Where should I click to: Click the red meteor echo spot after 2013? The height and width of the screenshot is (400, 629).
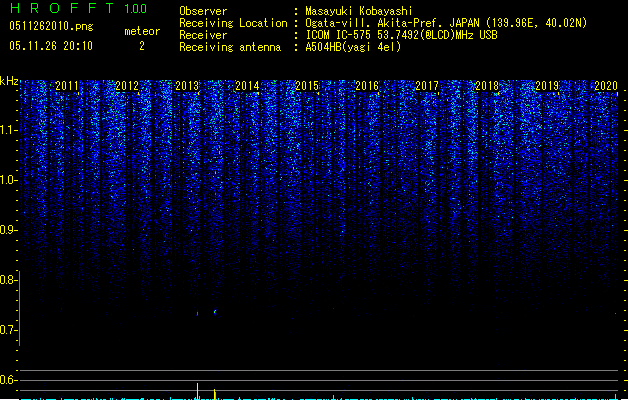[x=197, y=313]
